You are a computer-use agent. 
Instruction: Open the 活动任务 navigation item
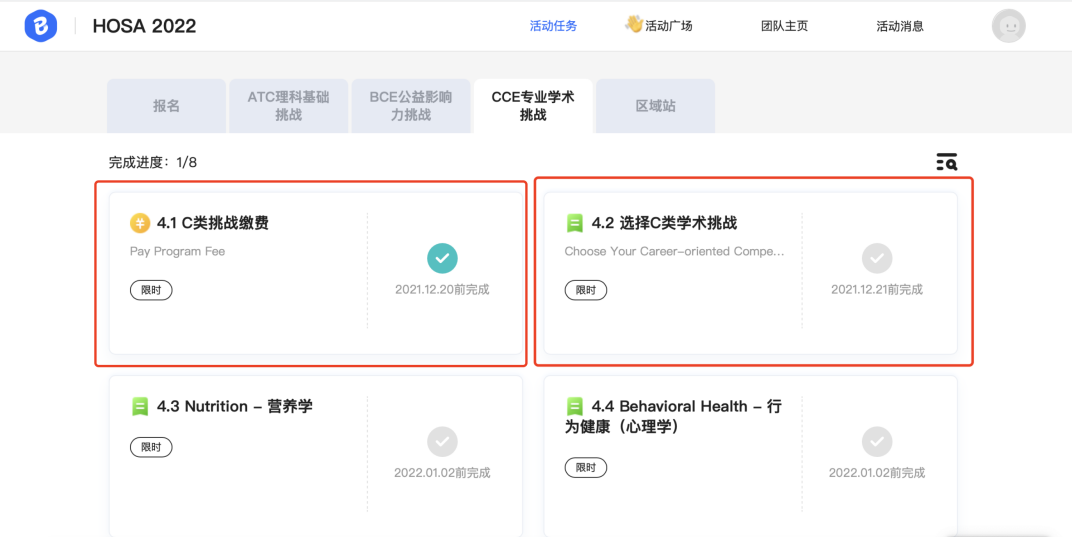pos(554,27)
